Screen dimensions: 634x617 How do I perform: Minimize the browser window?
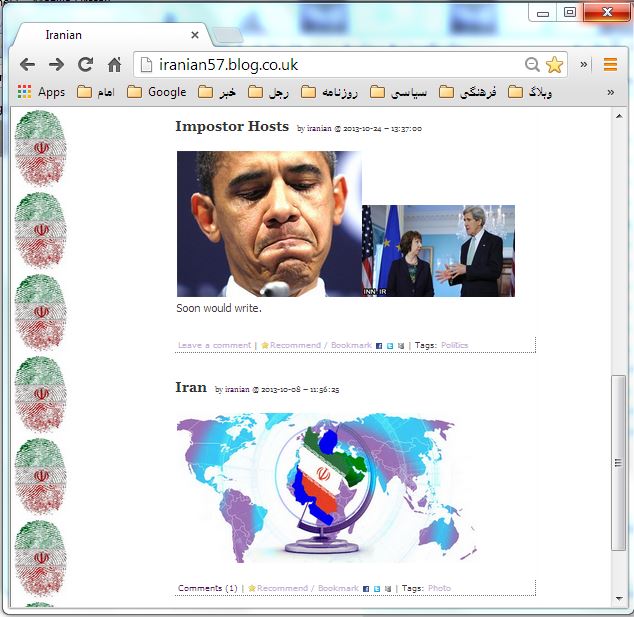[x=543, y=13]
